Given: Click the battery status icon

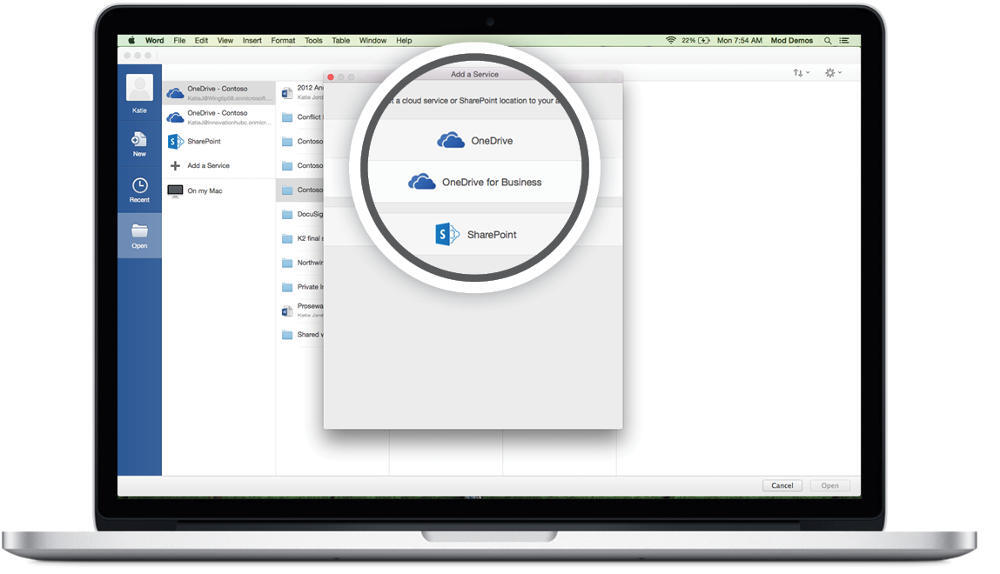Looking at the screenshot, I should point(703,40).
